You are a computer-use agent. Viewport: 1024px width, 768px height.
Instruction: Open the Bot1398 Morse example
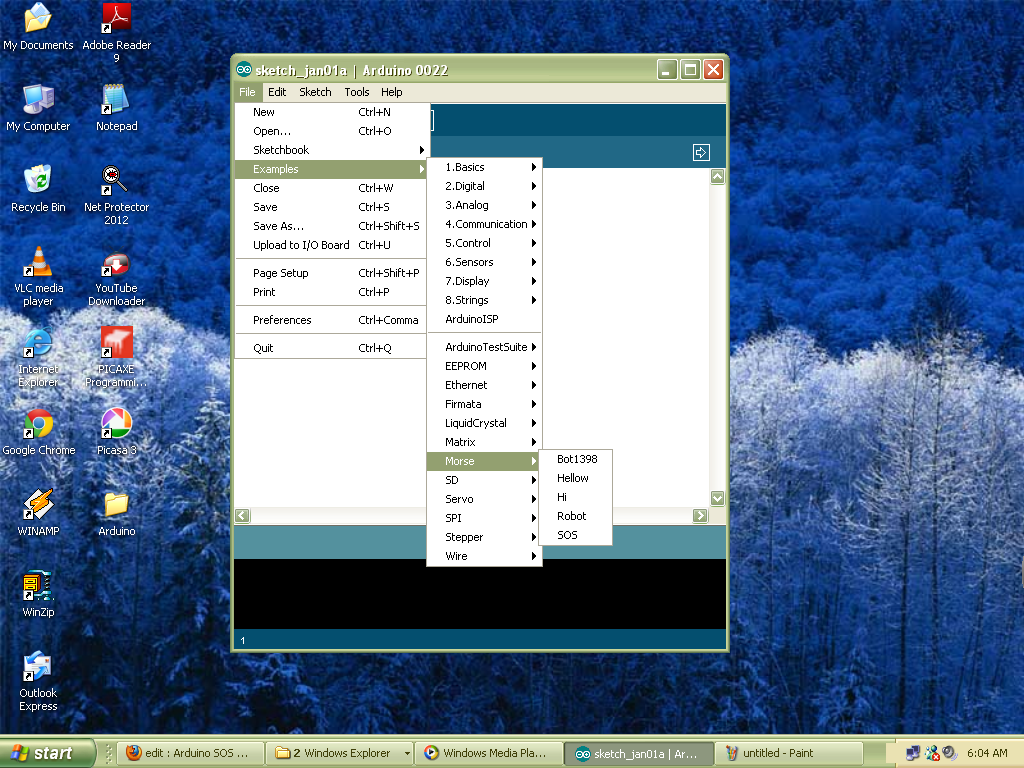click(576, 459)
